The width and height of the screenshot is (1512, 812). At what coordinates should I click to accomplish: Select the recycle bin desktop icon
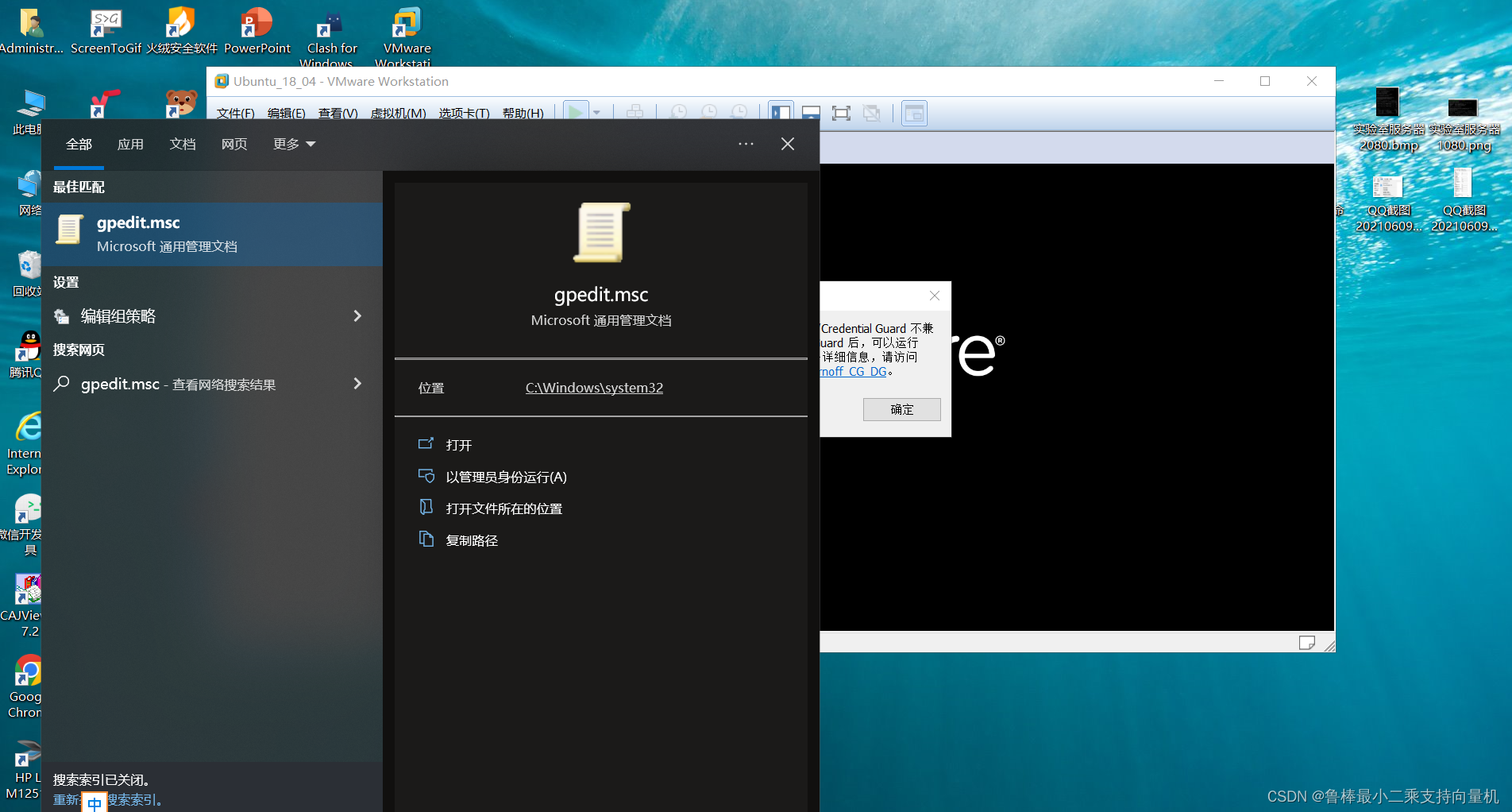(27, 273)
